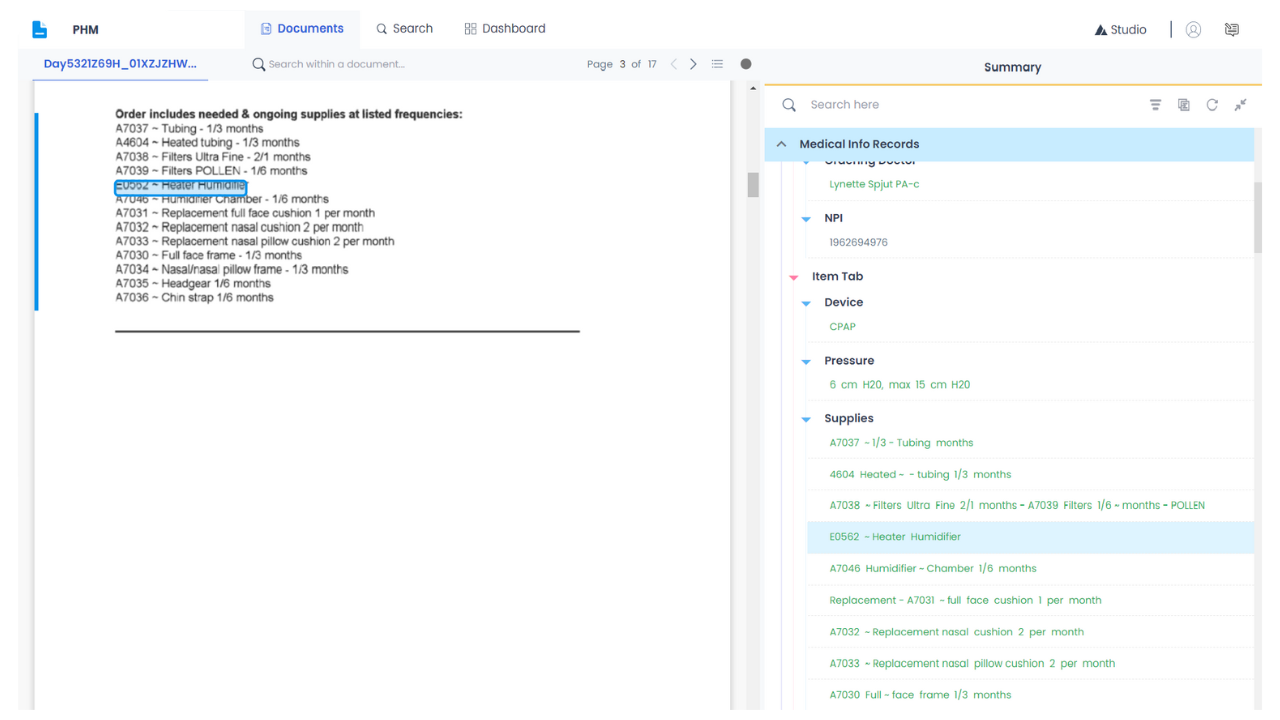The width and height of the screenshot is (1280, 720).
Task: Collapse the Device field
Action: point(806,303)
